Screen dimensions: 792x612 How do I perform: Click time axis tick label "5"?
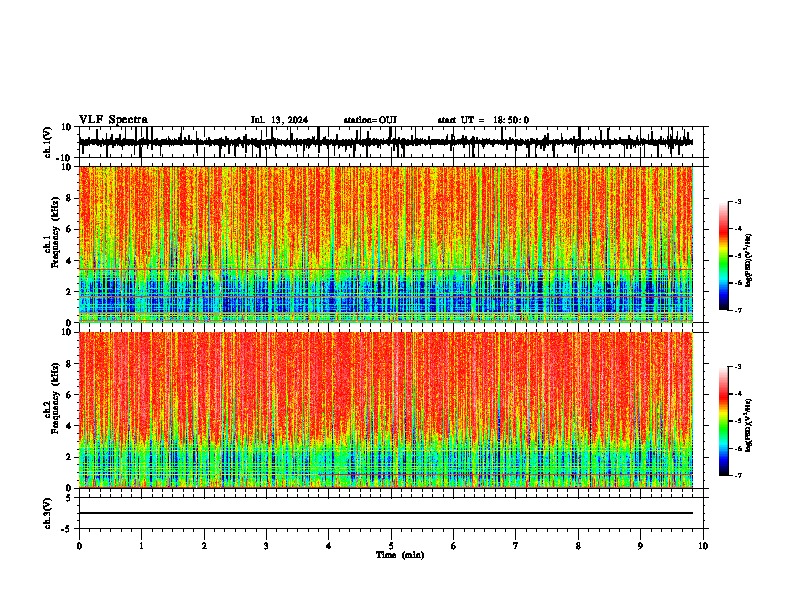[x=391, y=546]
